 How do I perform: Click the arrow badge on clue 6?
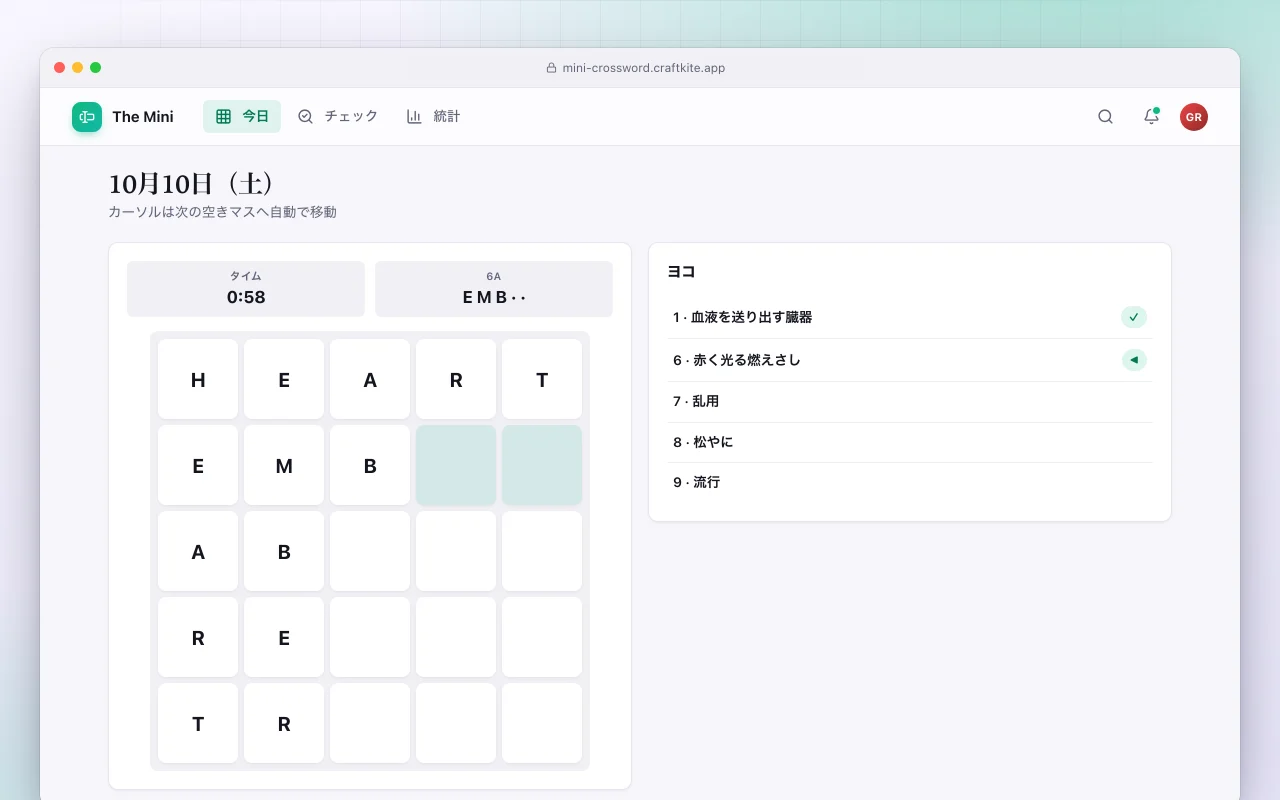[x=1134, y=360]
